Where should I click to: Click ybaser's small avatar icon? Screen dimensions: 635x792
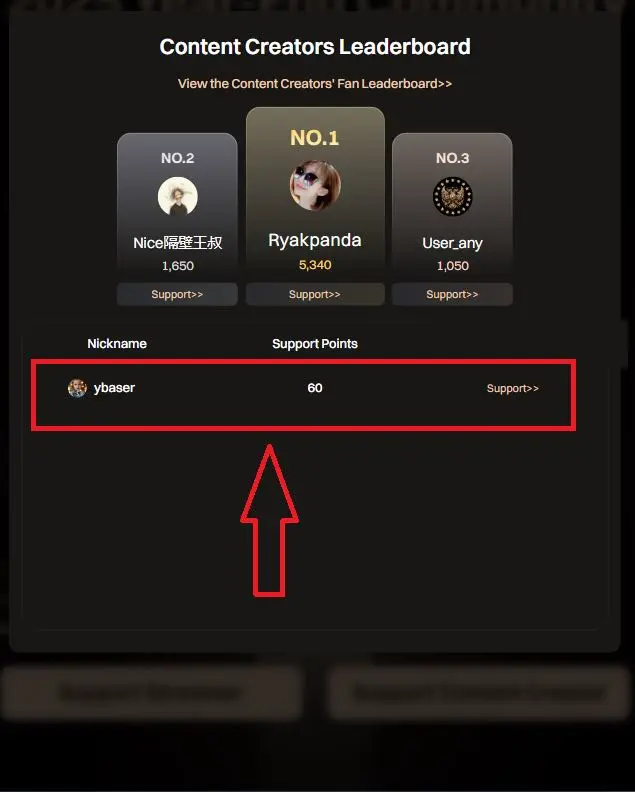point(77,388)
